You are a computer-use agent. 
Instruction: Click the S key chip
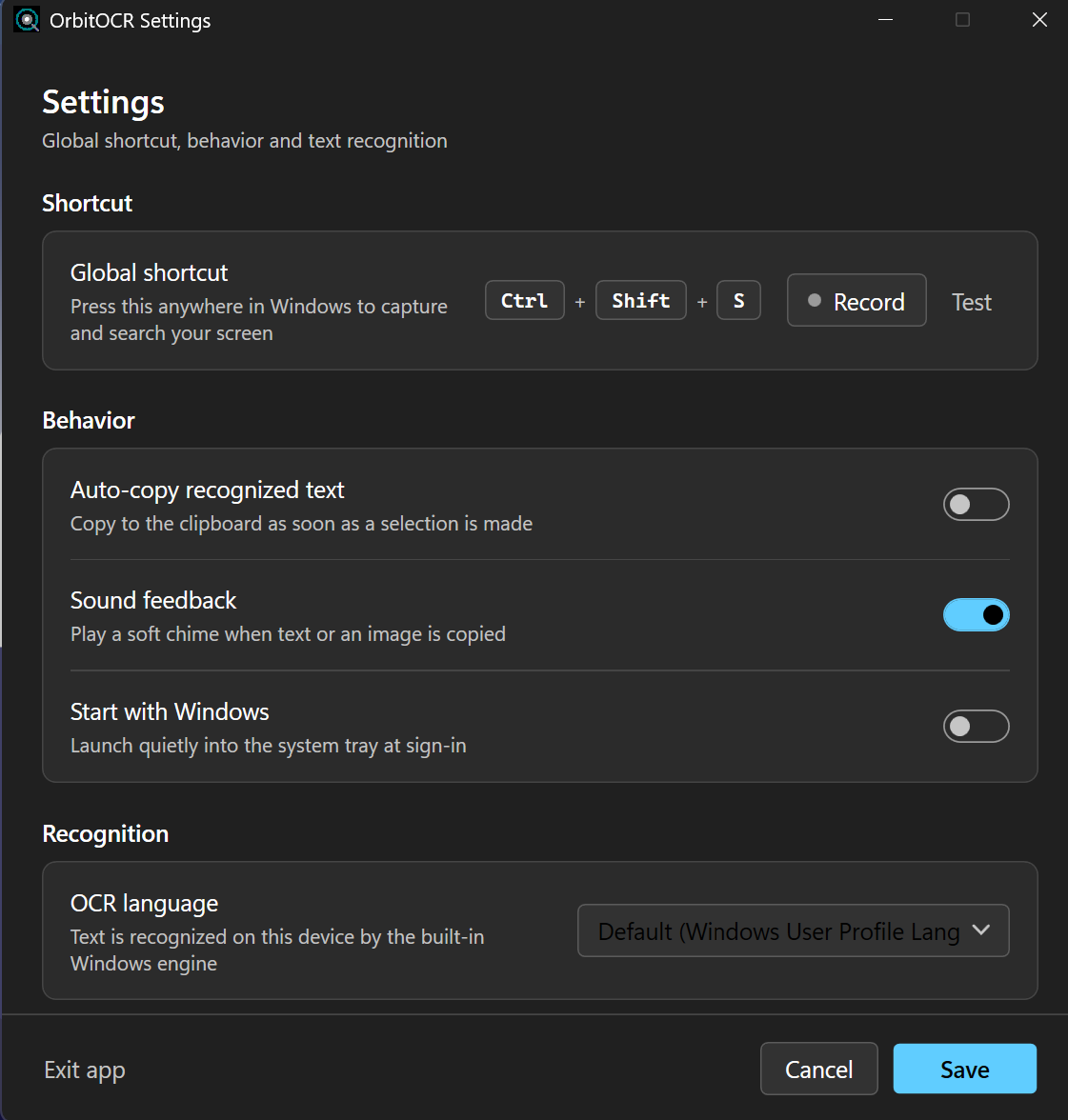[738, 300]
